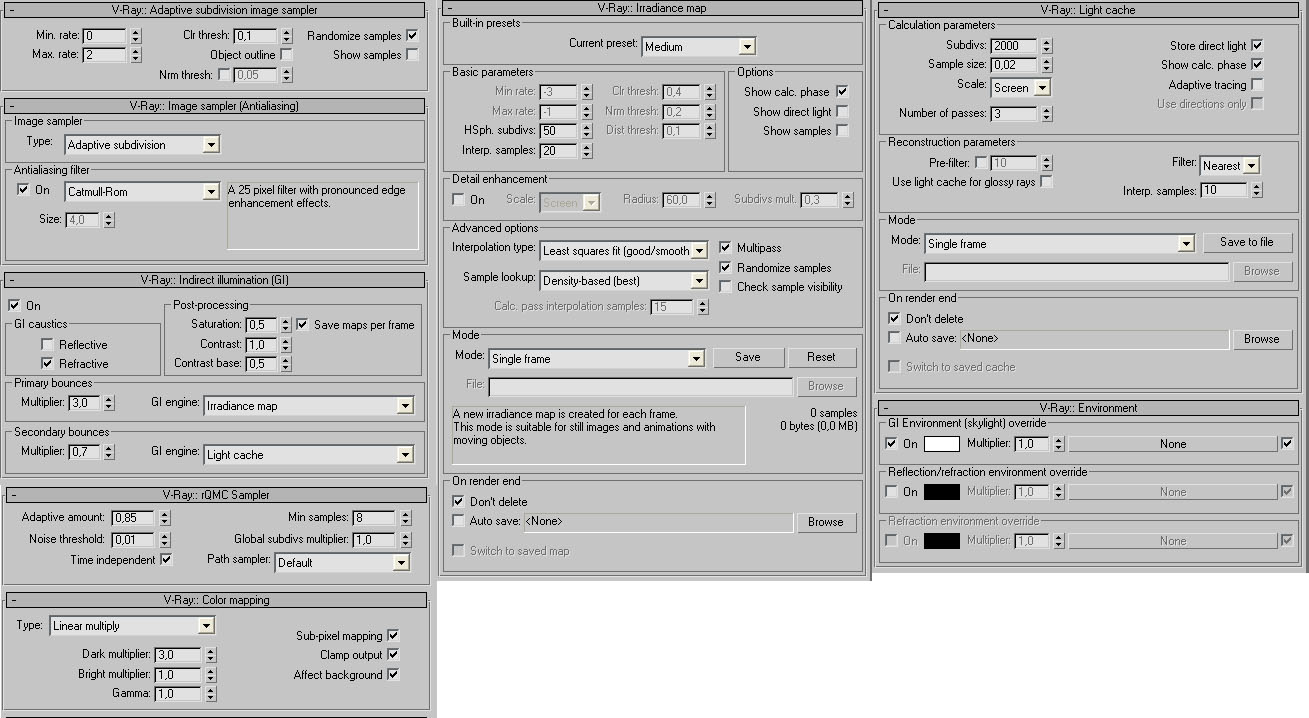Enable Reflection/refraction environment override On
The image size is (1309, 718).
pyautogui.click(x=892, y=492)
